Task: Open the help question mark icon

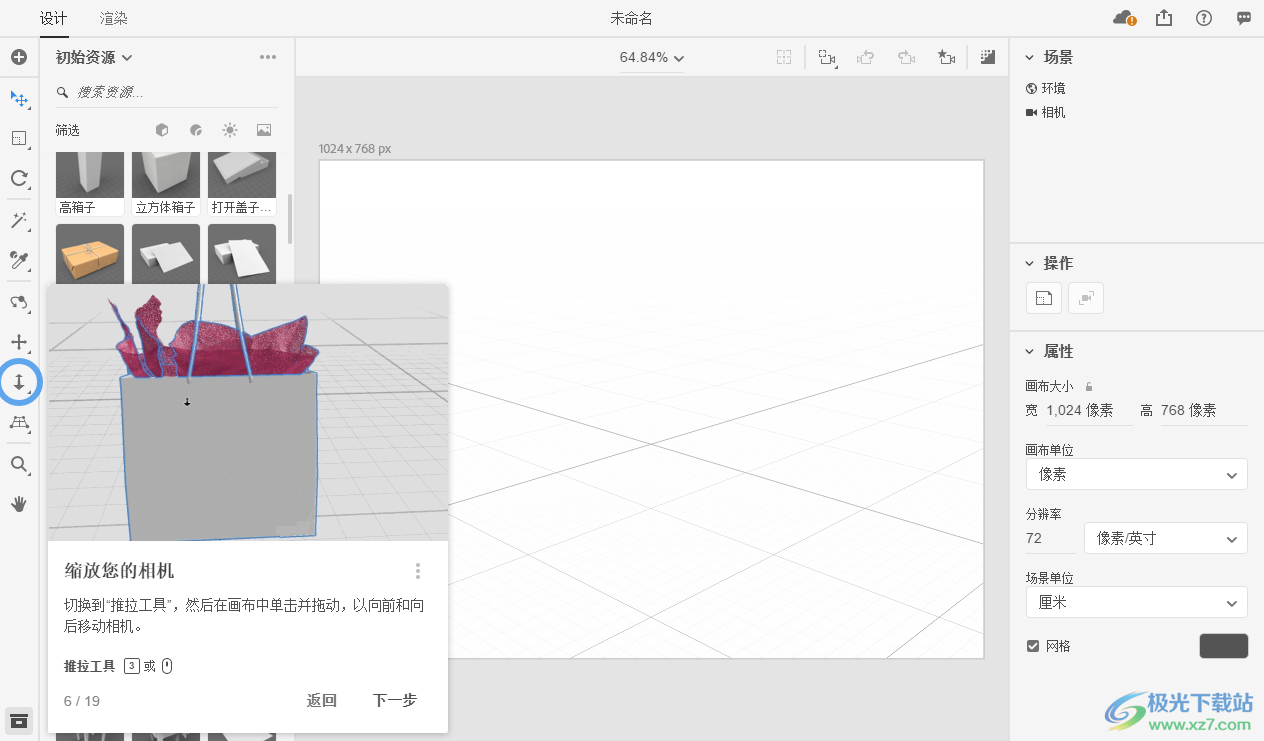Action: click(1204, 18)
